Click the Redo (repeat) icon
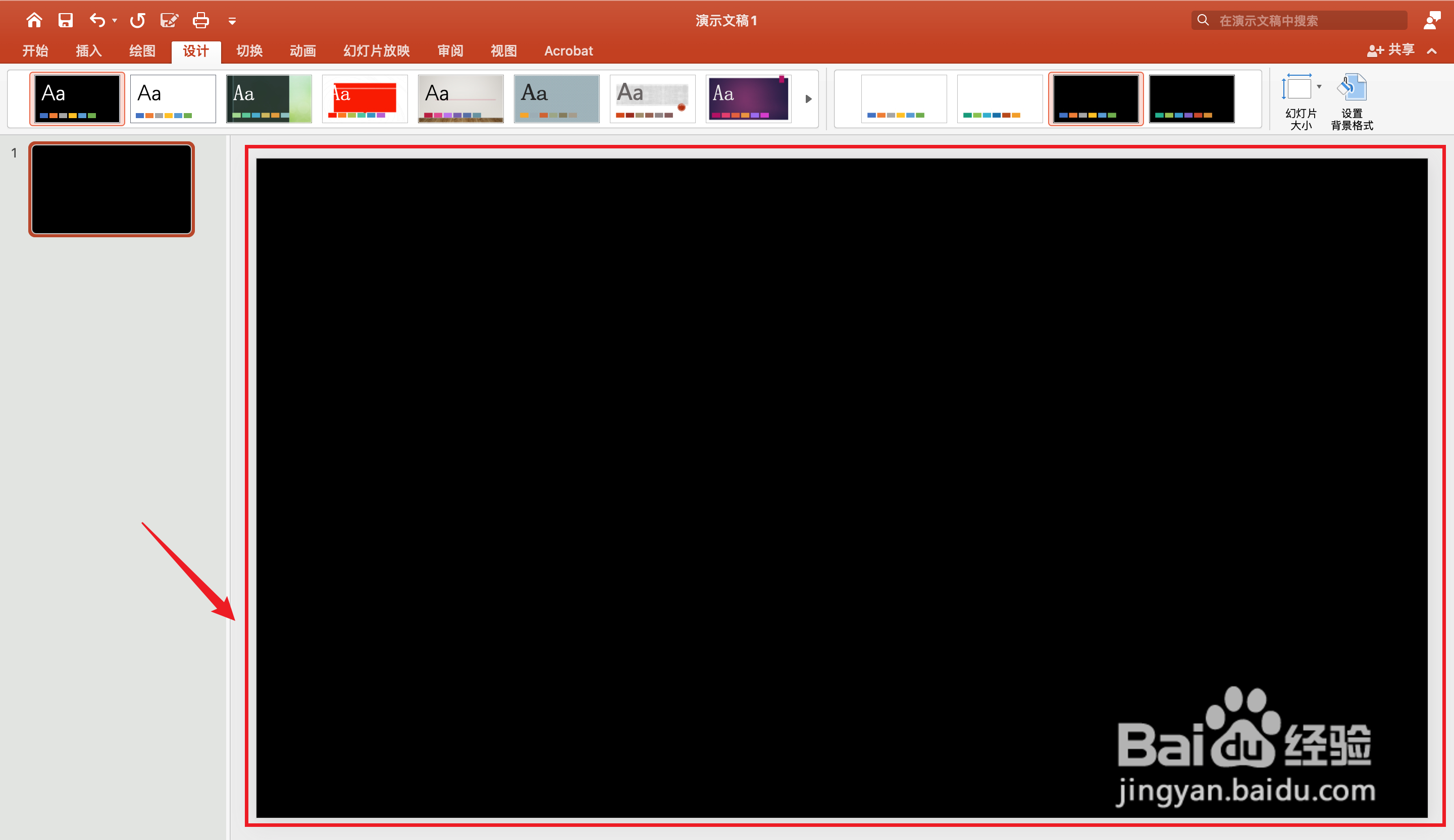Screen dimensions: 1454x840 click(137, 21)
